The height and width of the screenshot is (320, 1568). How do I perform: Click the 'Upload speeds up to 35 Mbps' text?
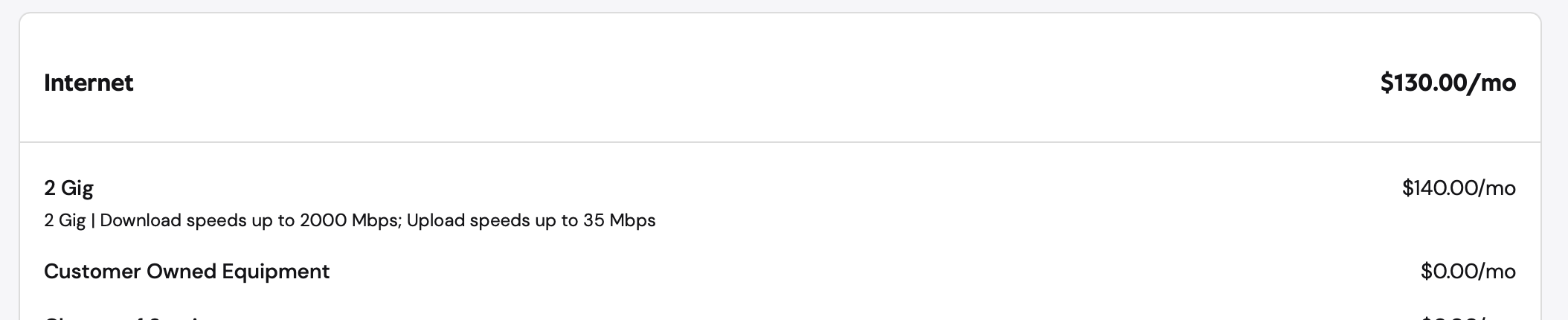tap(531, 221)
